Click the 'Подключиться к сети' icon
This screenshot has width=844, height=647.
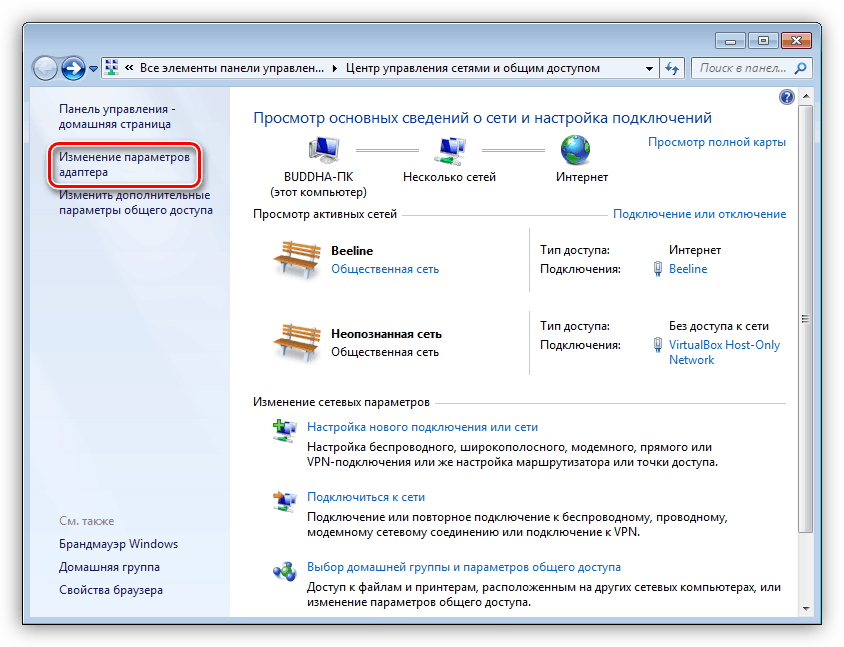[284, 501]
